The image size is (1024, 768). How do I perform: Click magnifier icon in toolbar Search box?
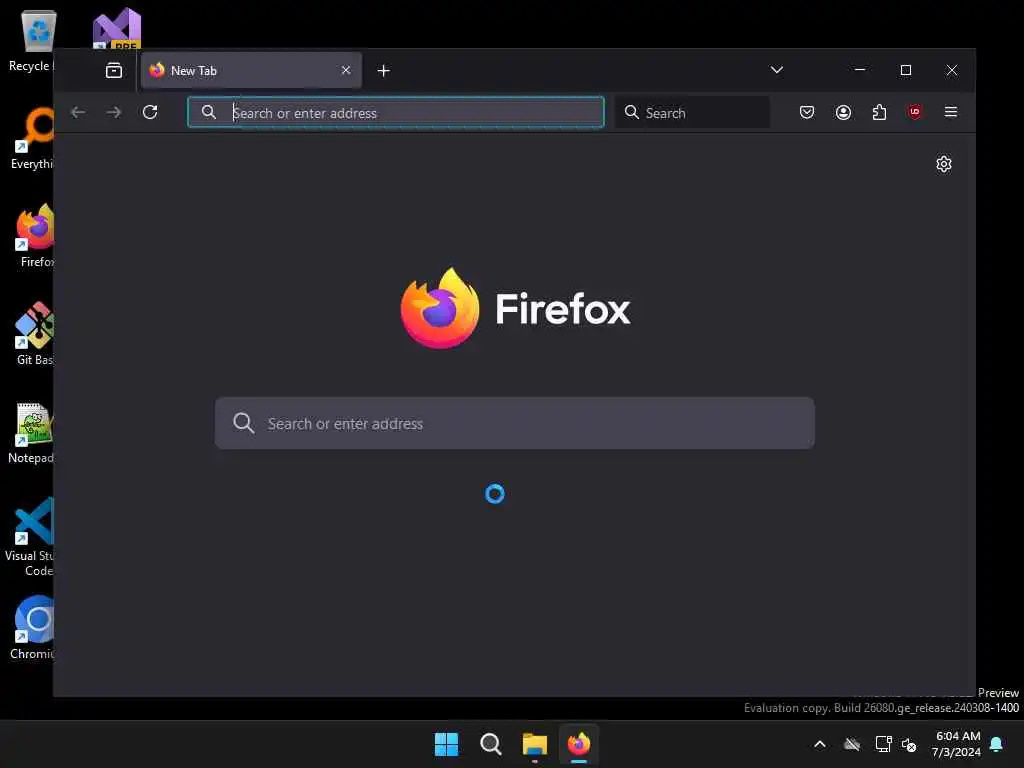coord(632,112)
